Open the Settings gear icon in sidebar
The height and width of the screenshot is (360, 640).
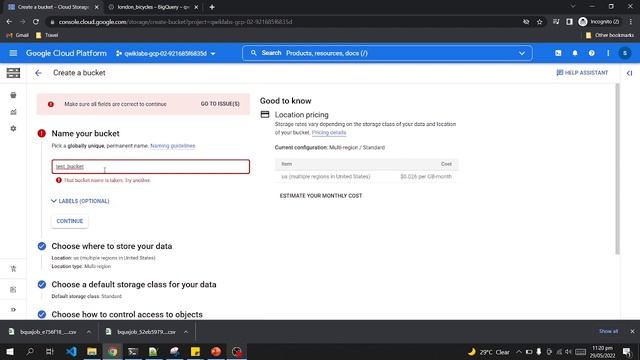tap(13, 129)
